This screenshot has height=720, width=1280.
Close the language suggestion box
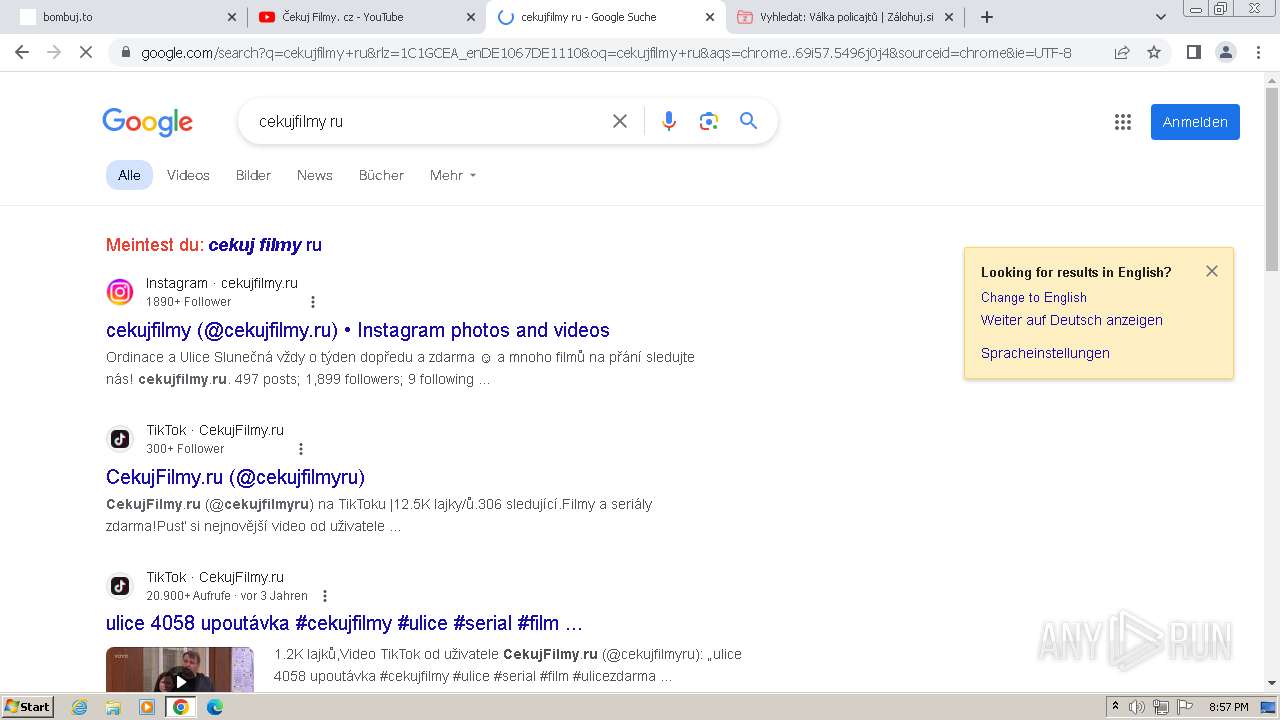point(1212,271)
